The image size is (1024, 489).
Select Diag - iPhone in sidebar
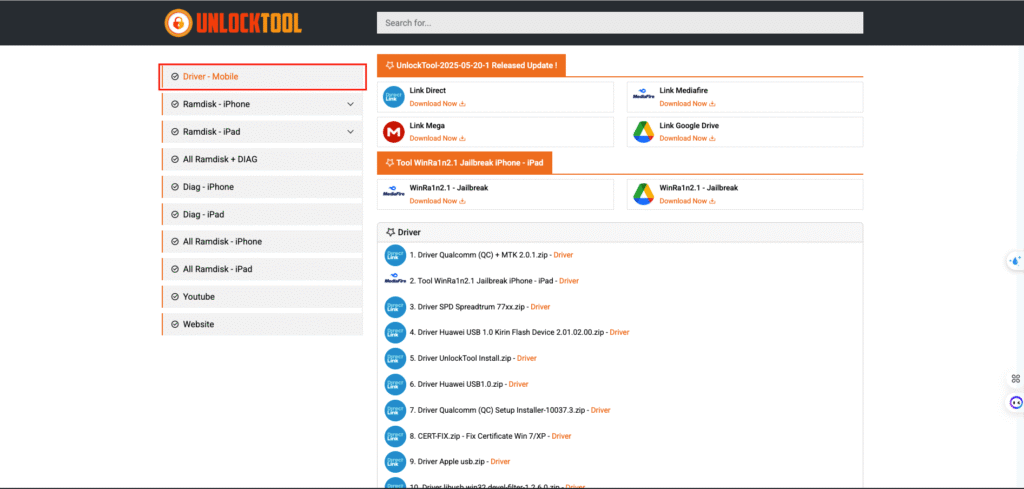[263, 187]
